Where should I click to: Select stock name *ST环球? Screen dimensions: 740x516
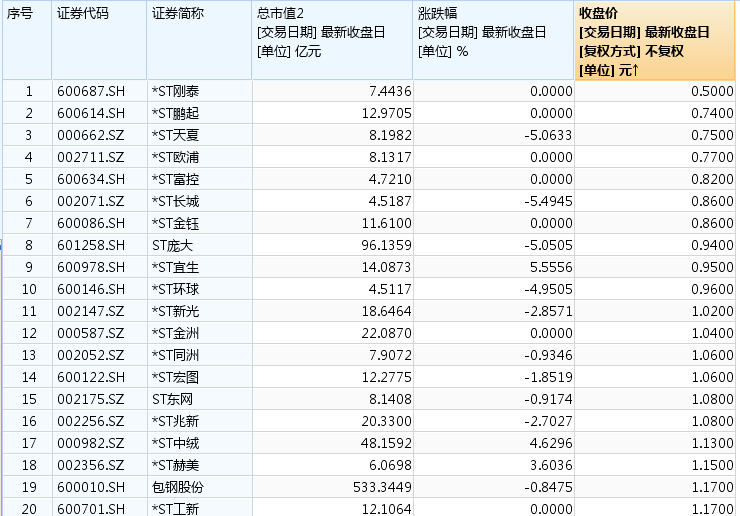176,289
